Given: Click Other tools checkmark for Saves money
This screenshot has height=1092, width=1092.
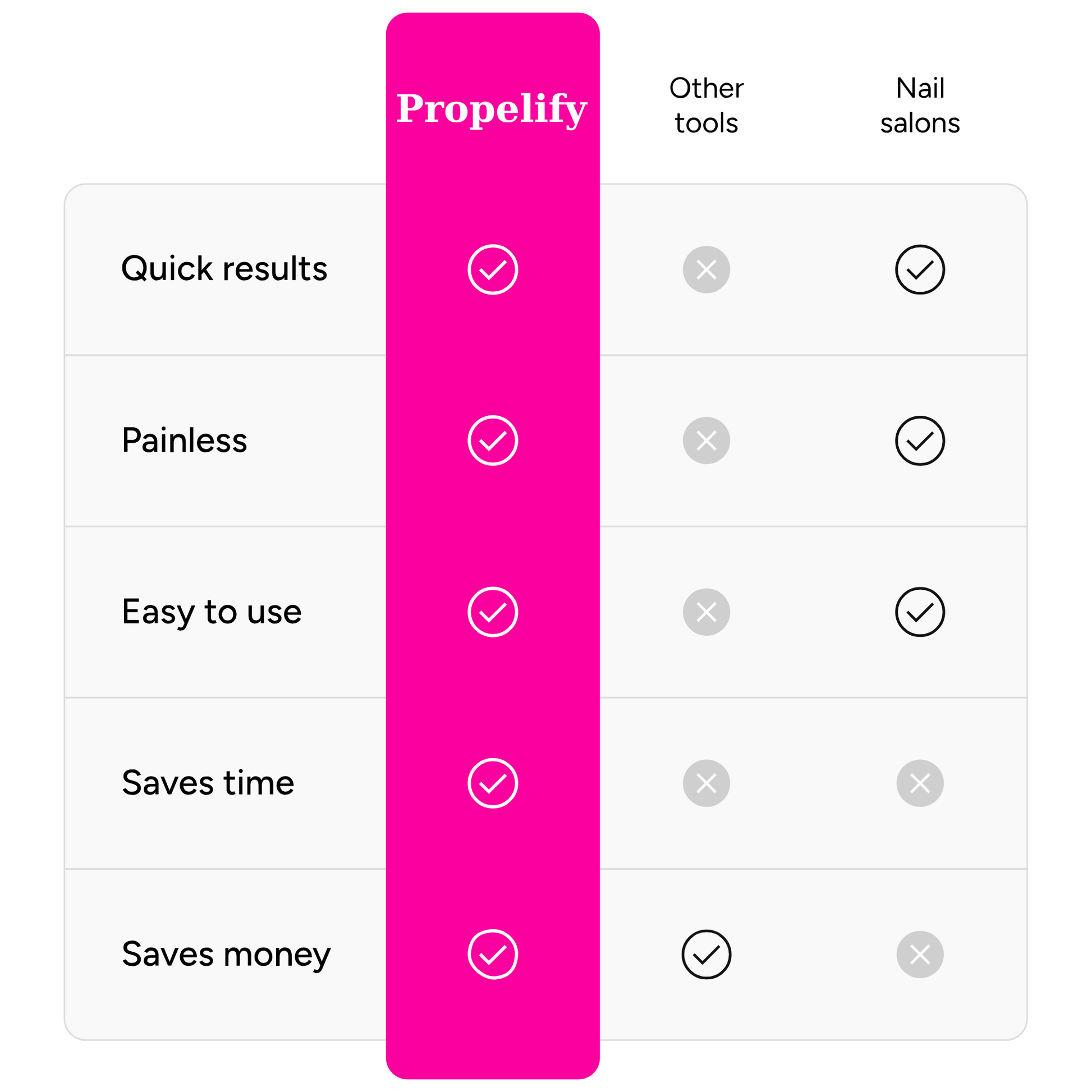Looking at the screenshot, I should point(706,954).
